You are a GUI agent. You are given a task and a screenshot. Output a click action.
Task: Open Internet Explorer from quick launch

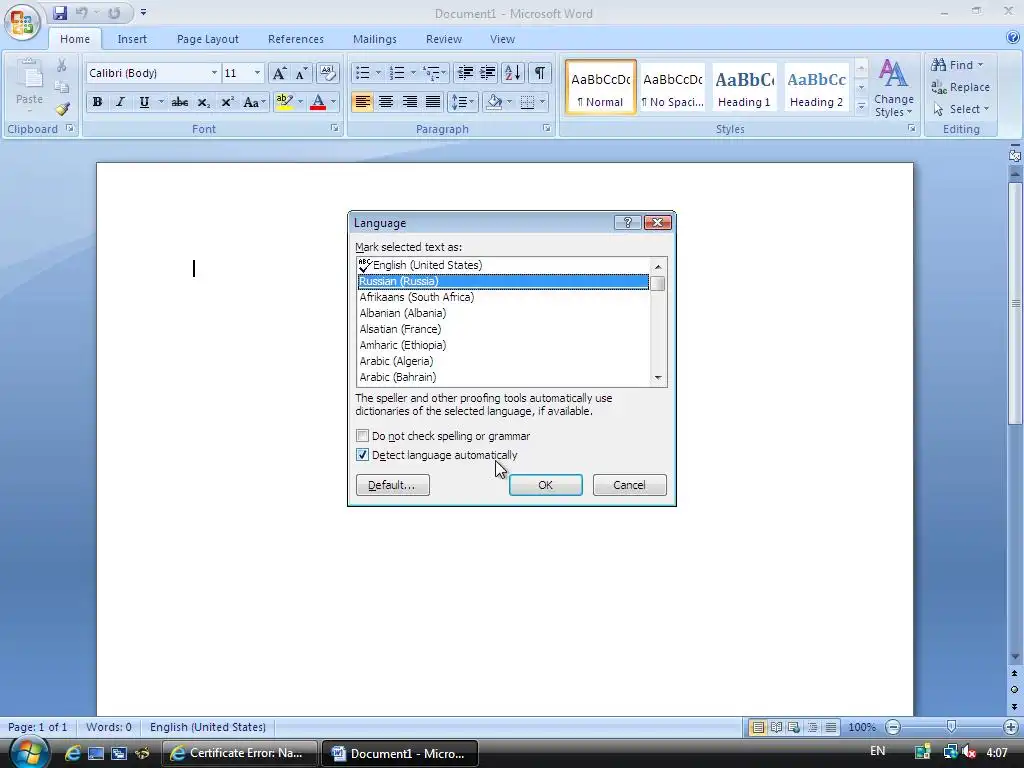[x=72, y=753]
